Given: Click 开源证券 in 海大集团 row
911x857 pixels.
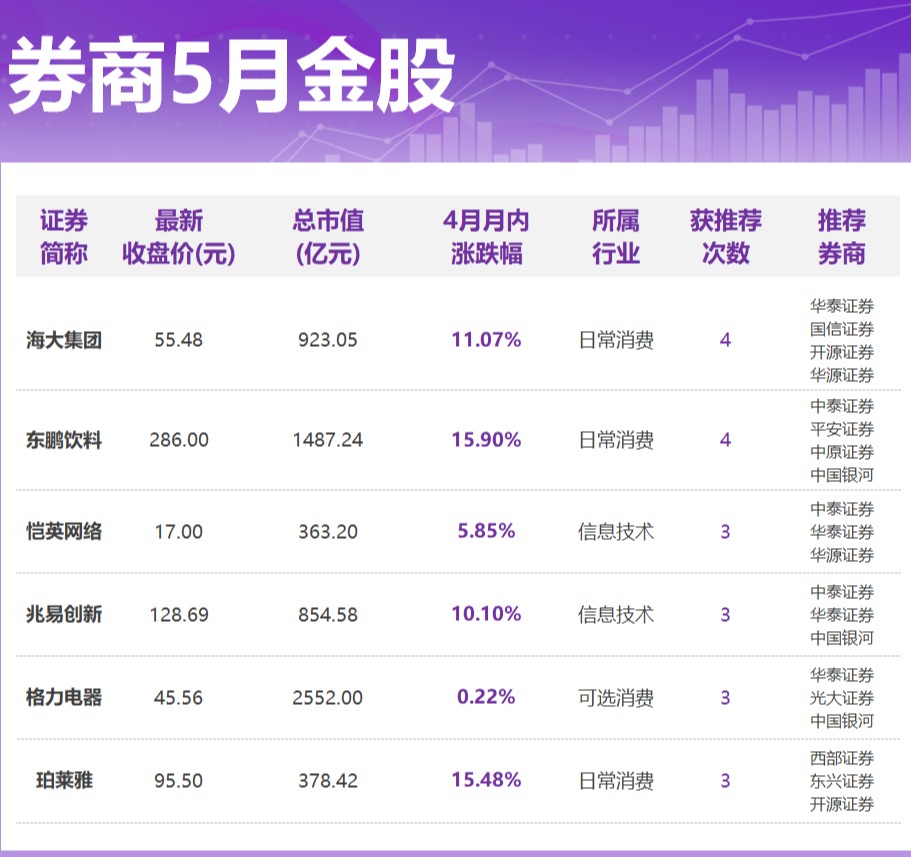Looking at the screenshot, I should [842, 352].
